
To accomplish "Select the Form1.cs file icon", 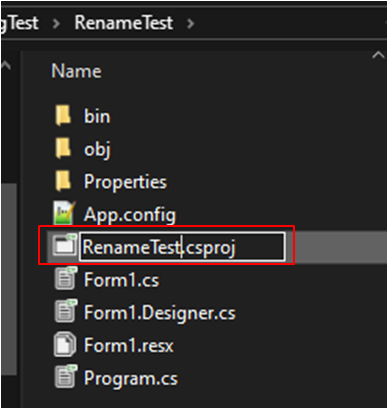I will click(66, 279).
